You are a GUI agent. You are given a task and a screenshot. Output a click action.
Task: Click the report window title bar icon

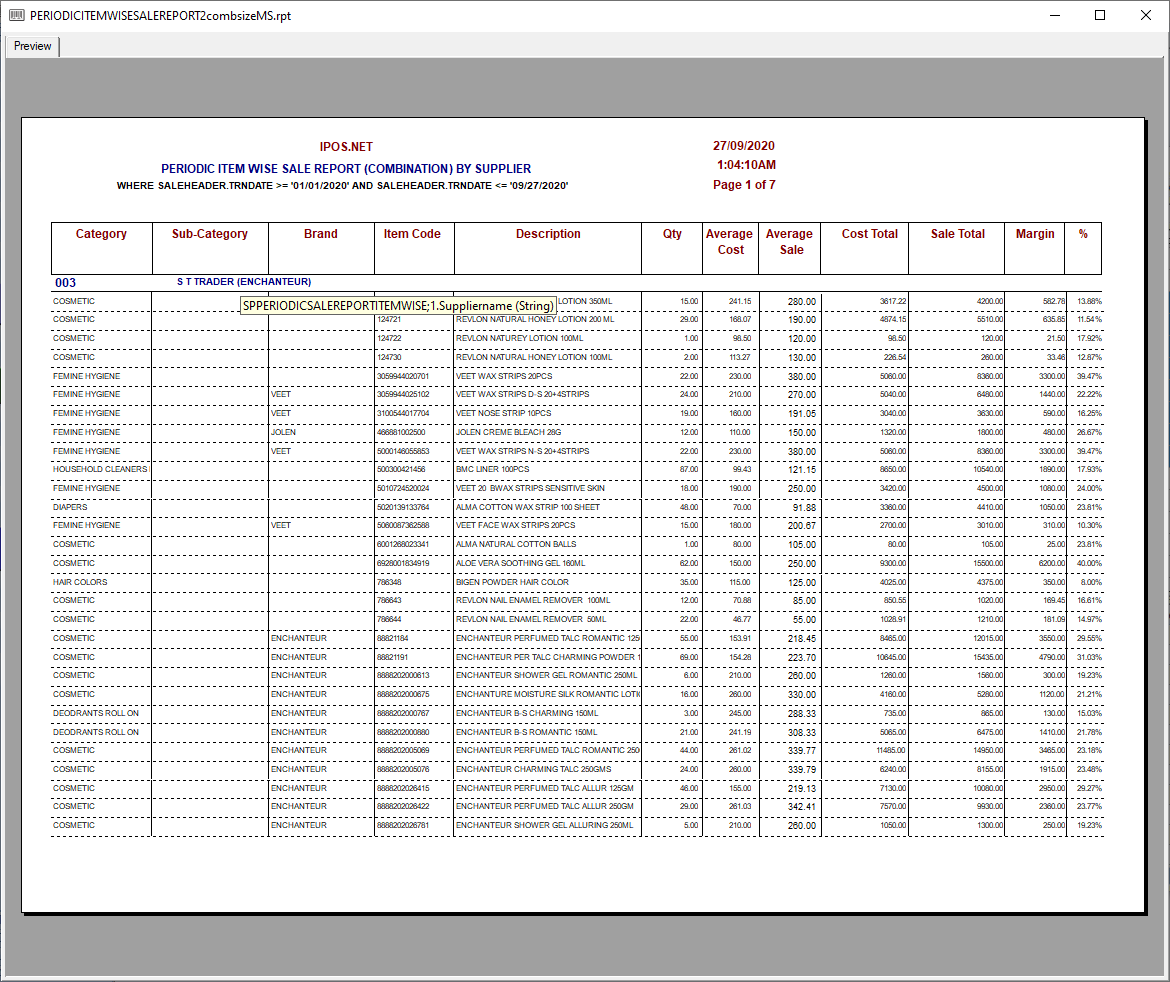pos(16,15)
